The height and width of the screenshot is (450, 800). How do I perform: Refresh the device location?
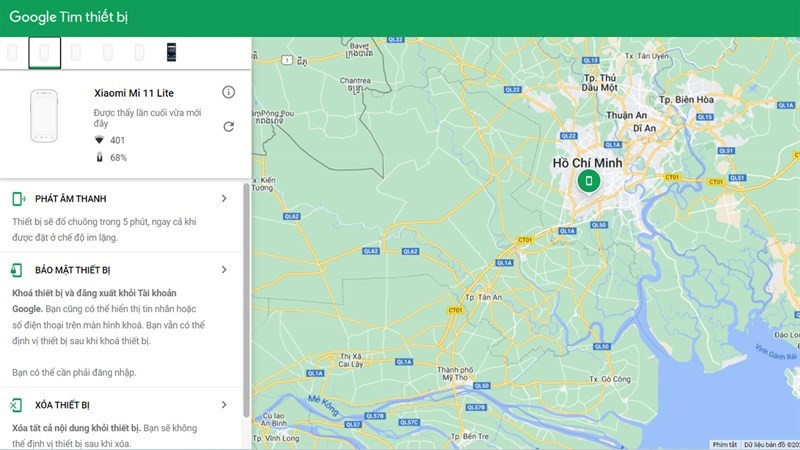click(x=228, y=126)
